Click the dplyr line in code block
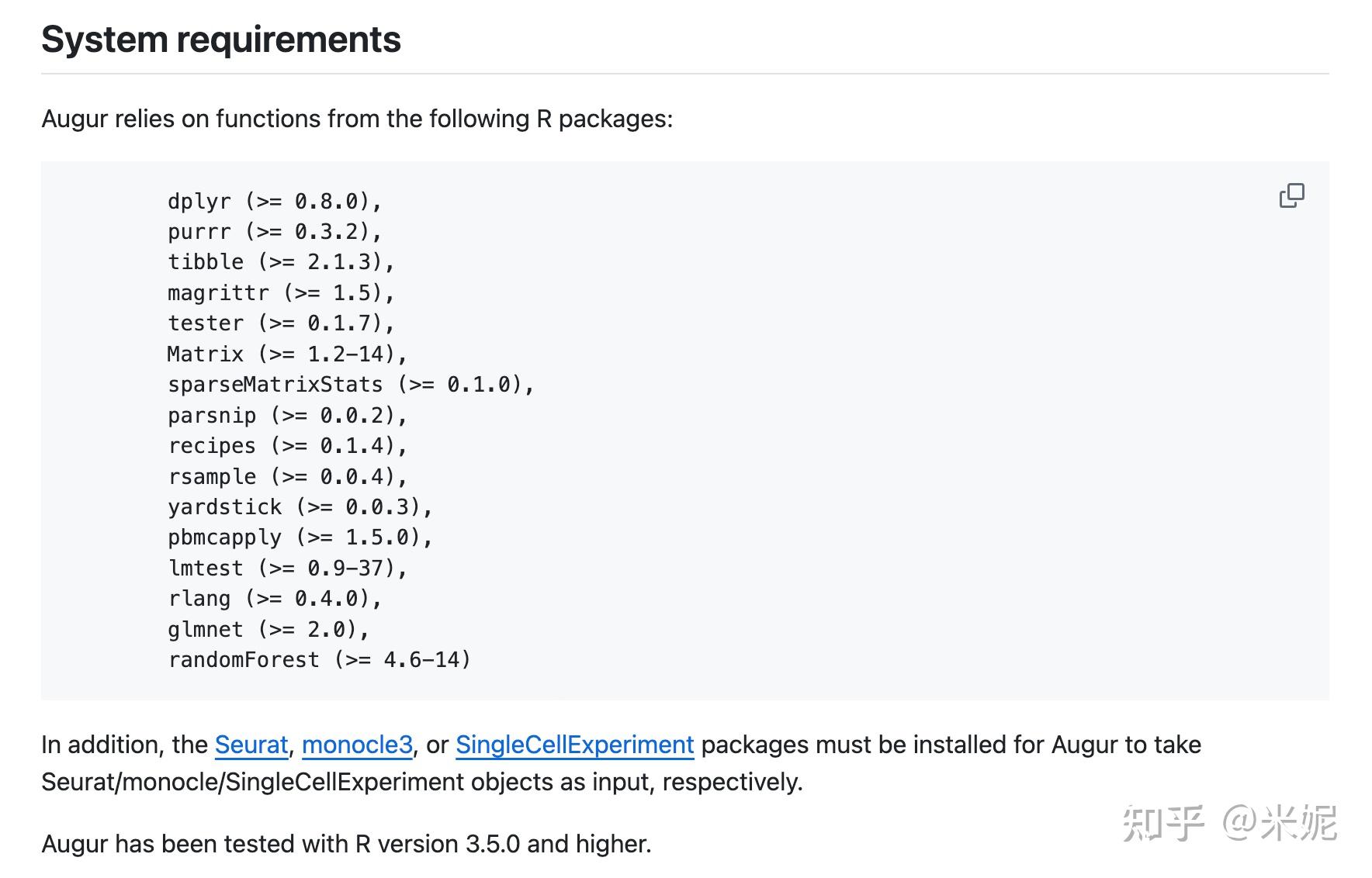 [275, 202]
